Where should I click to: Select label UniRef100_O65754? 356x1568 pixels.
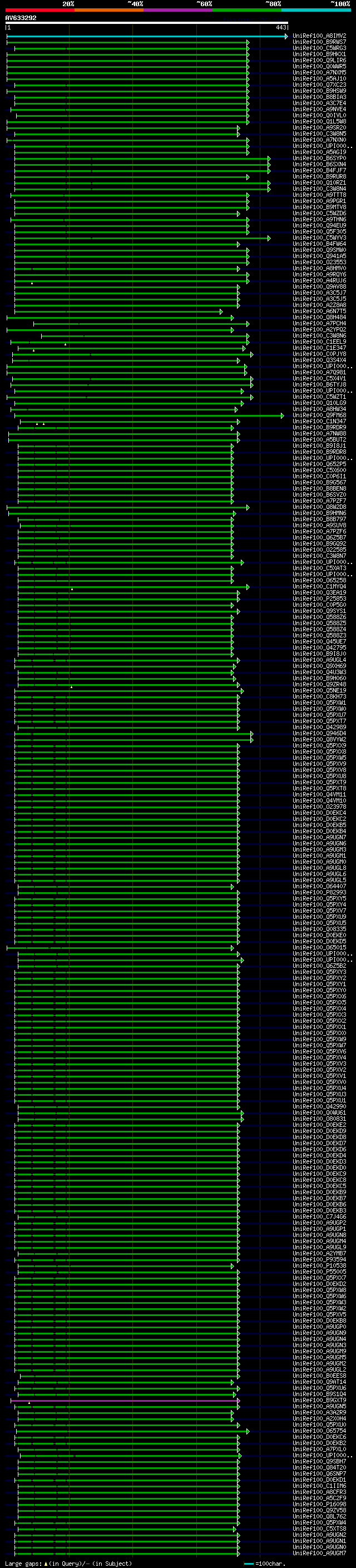pyautogui.click(x=319, y=1431)
